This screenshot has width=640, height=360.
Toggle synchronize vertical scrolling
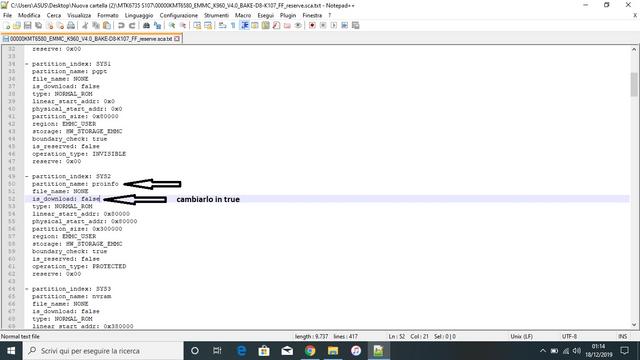(x=197, y=25)
